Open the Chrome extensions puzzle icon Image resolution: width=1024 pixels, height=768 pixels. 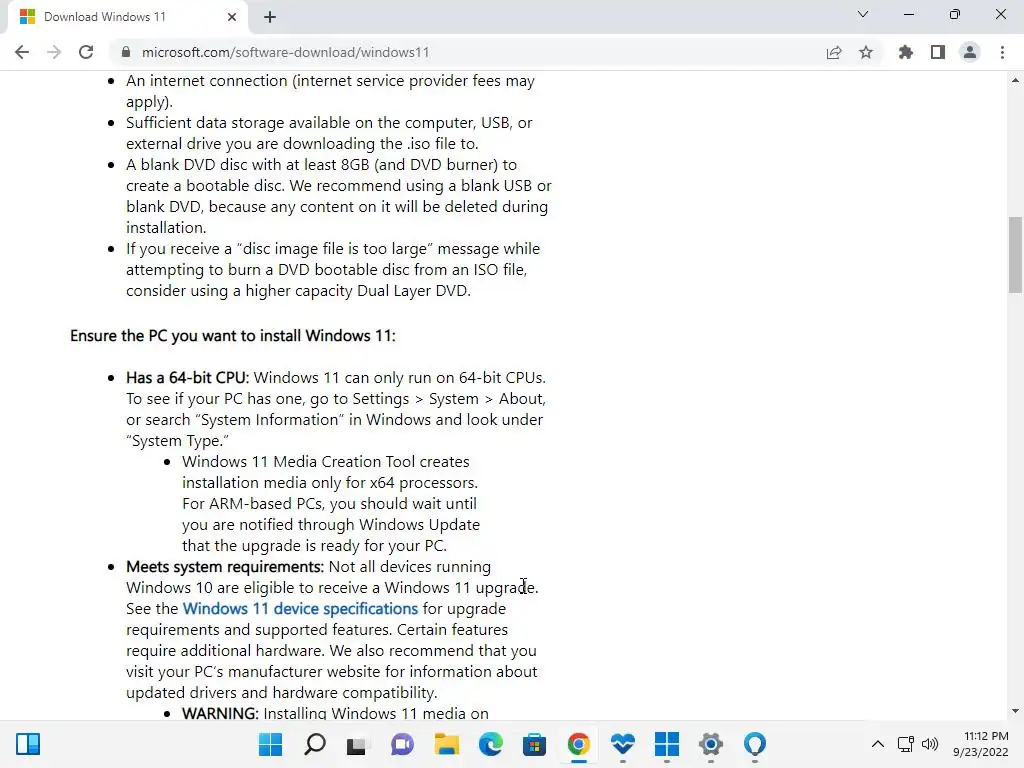click(906, 52)
